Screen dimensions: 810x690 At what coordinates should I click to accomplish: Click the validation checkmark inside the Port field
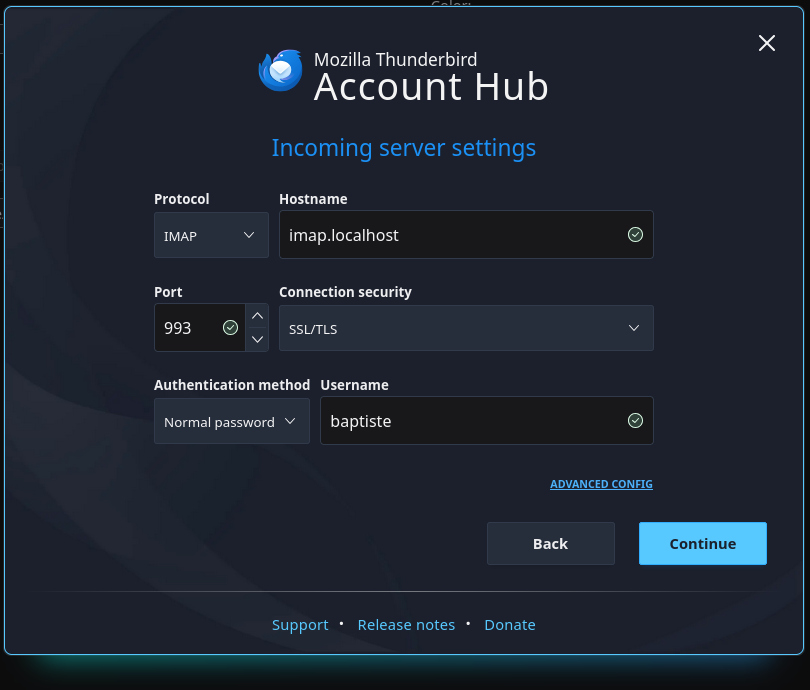[x=230, y=327]
